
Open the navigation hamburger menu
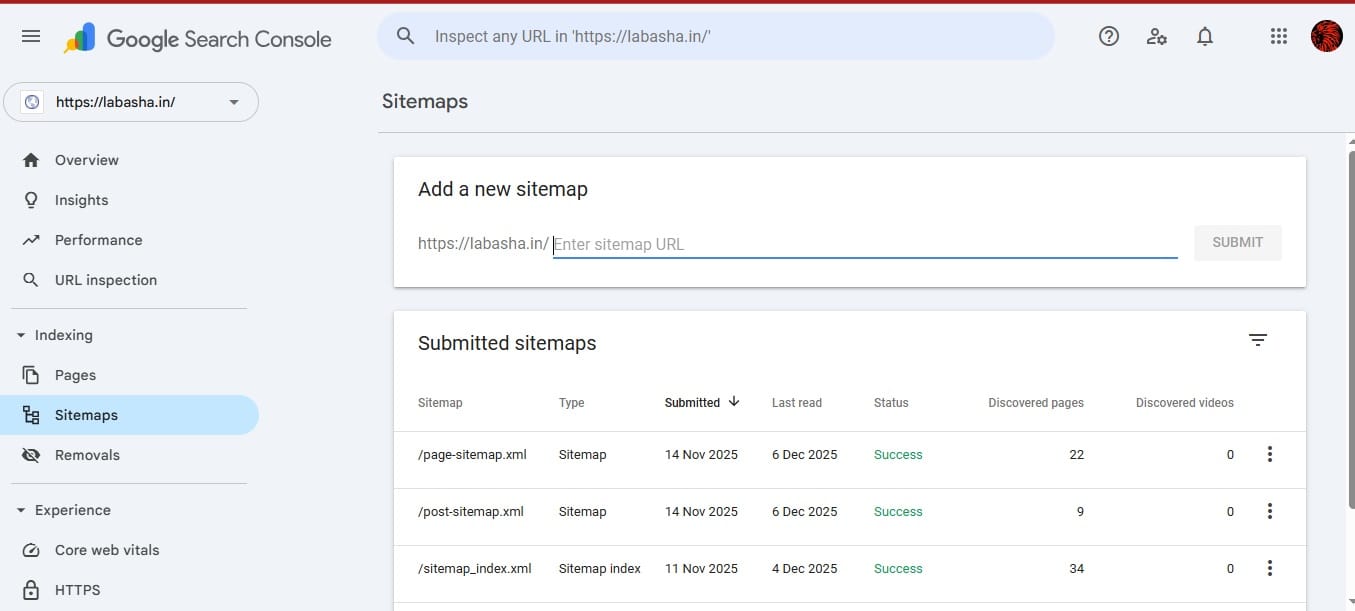[30, 36]
